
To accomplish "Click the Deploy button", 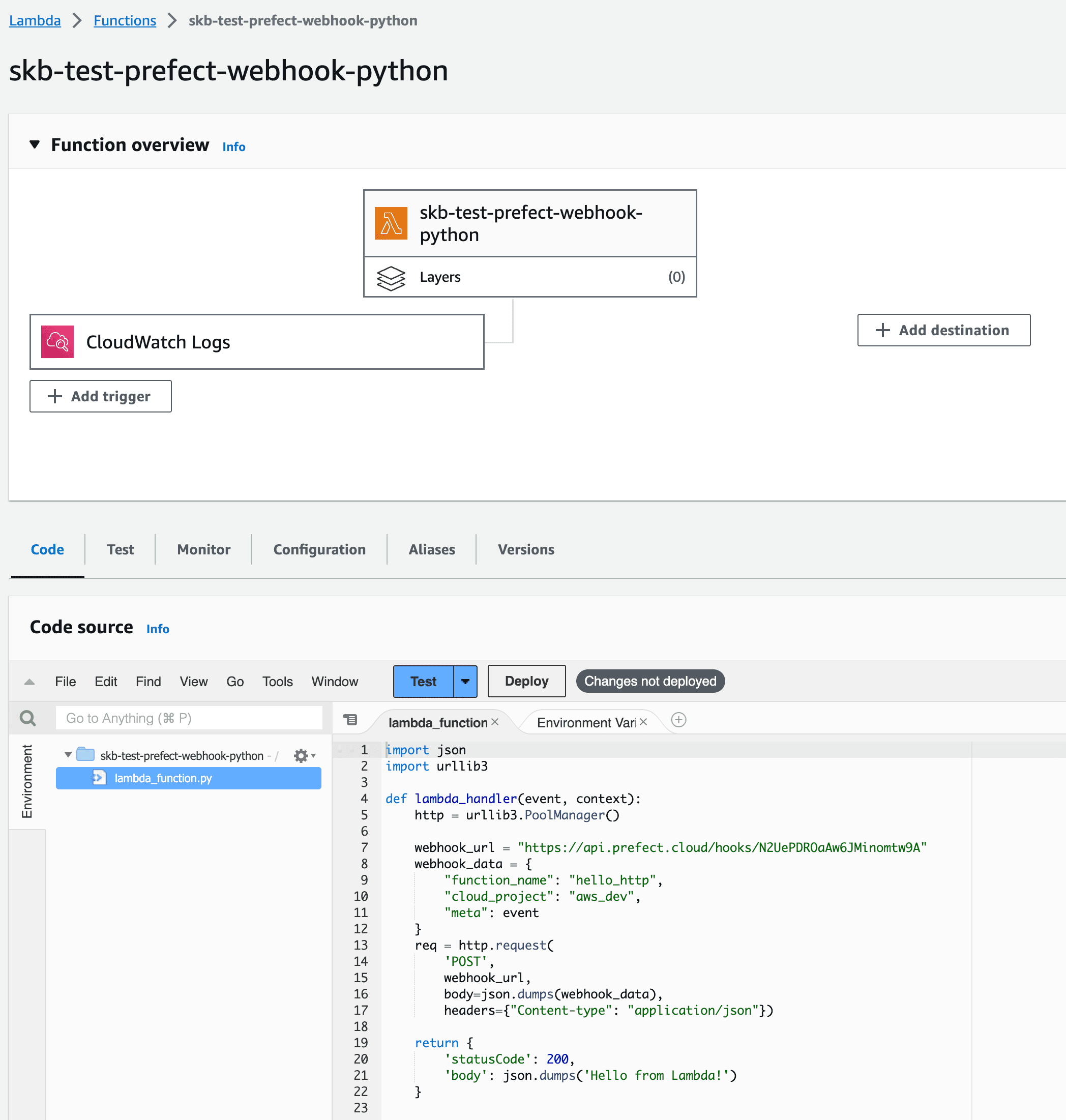I will coord(526,682).
